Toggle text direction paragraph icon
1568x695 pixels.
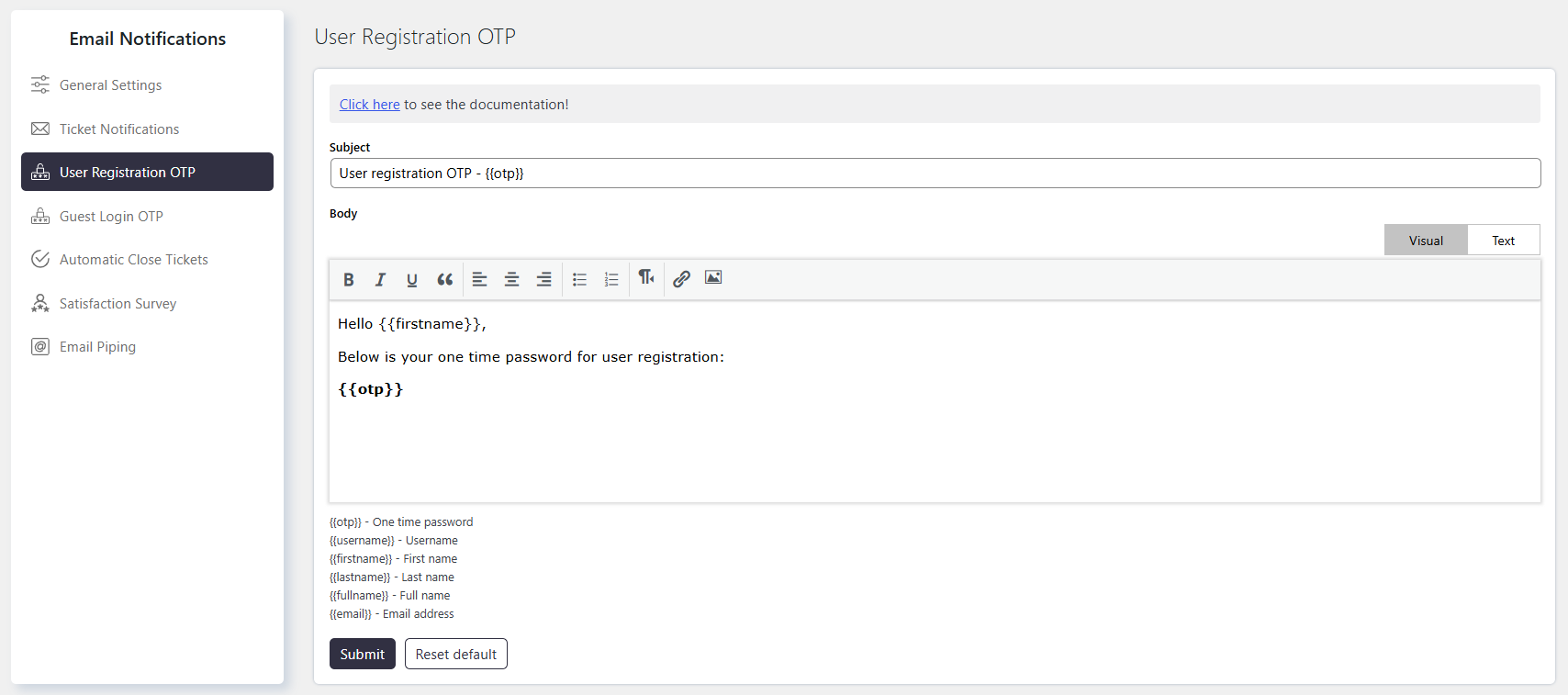(x=646, y=277)
